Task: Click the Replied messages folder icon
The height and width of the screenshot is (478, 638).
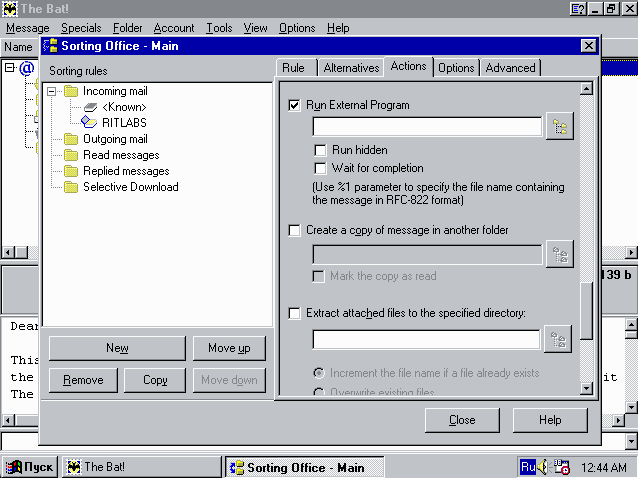Action: pyautogui.click(x=71, y=171)
